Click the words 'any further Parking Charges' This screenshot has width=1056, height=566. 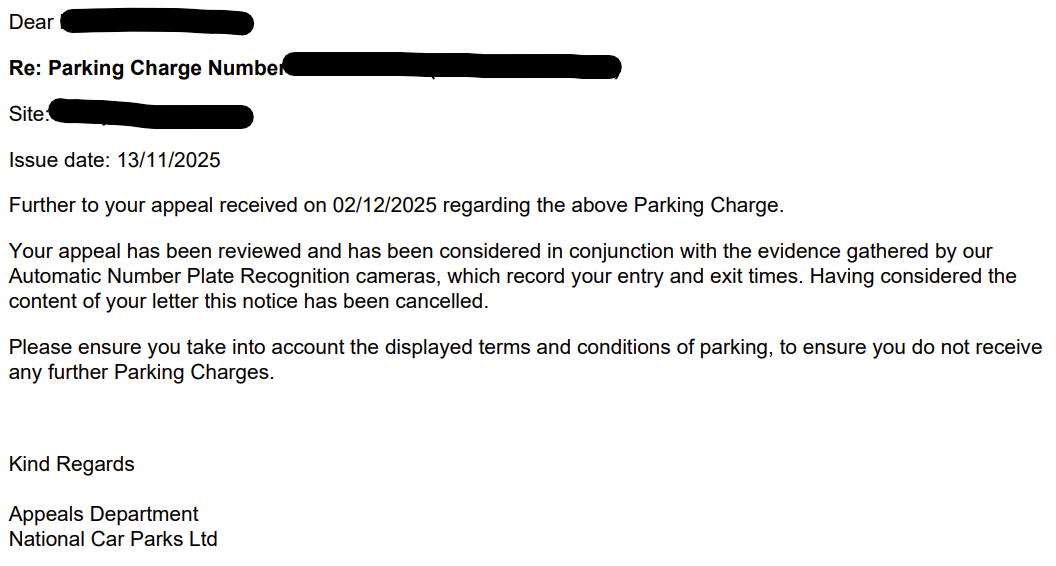point(140,373)
